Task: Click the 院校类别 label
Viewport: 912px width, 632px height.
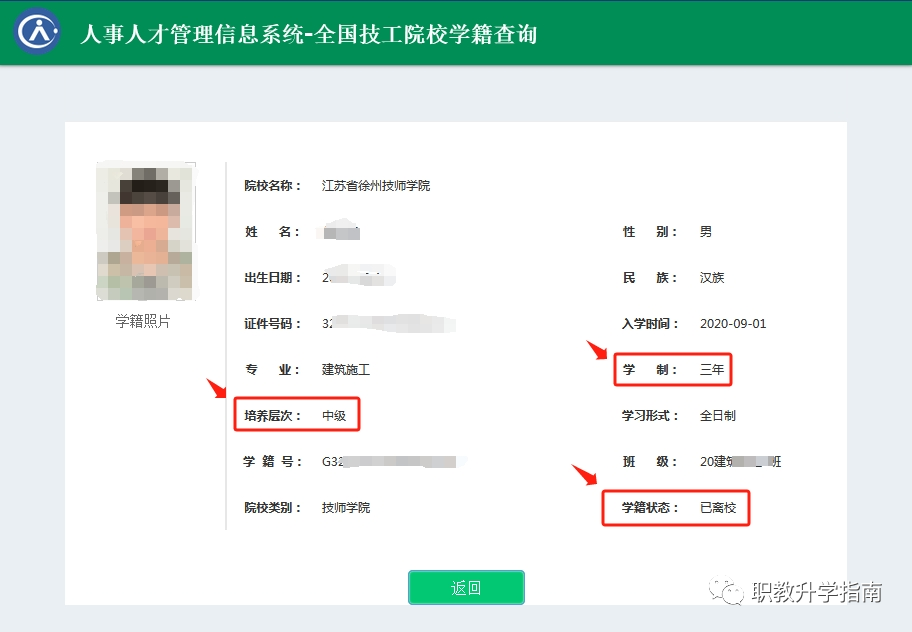Action: [272, 508]
